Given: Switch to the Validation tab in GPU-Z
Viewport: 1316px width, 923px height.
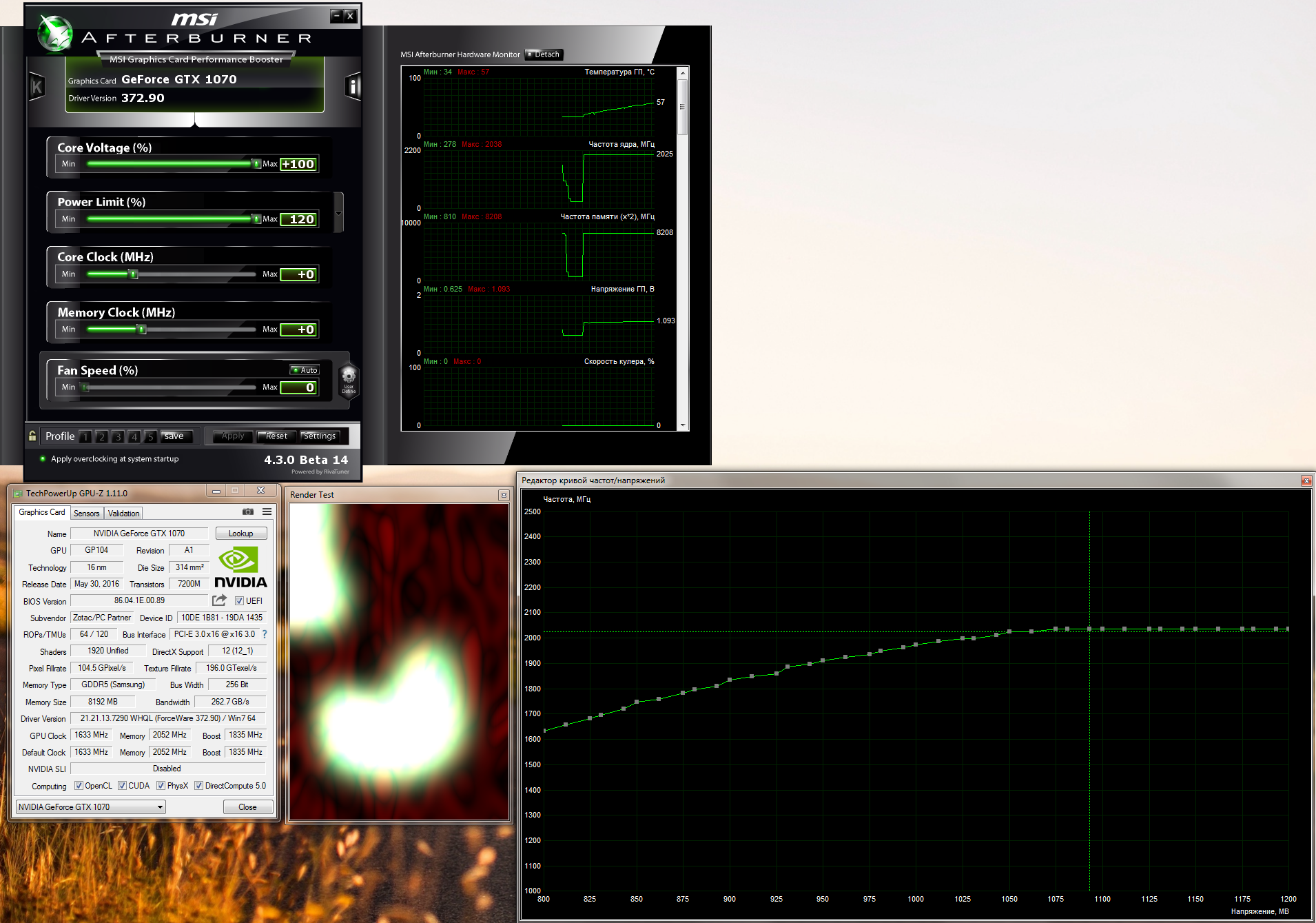Looking at the screenshot, I should pyautogui.click(x=124, y=514).
